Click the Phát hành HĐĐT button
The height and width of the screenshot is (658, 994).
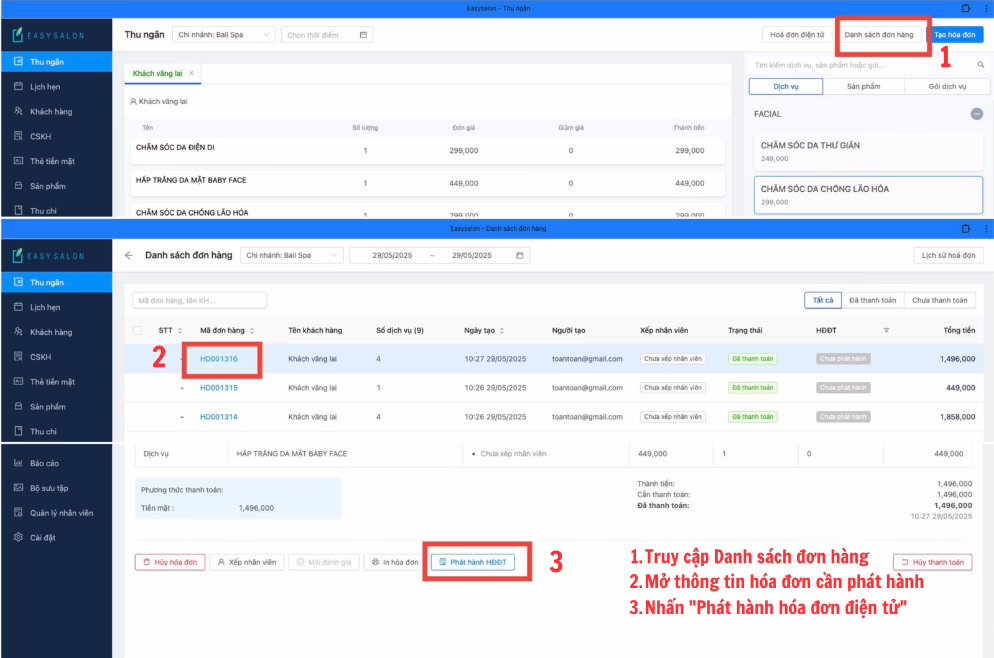pos(473,562)
